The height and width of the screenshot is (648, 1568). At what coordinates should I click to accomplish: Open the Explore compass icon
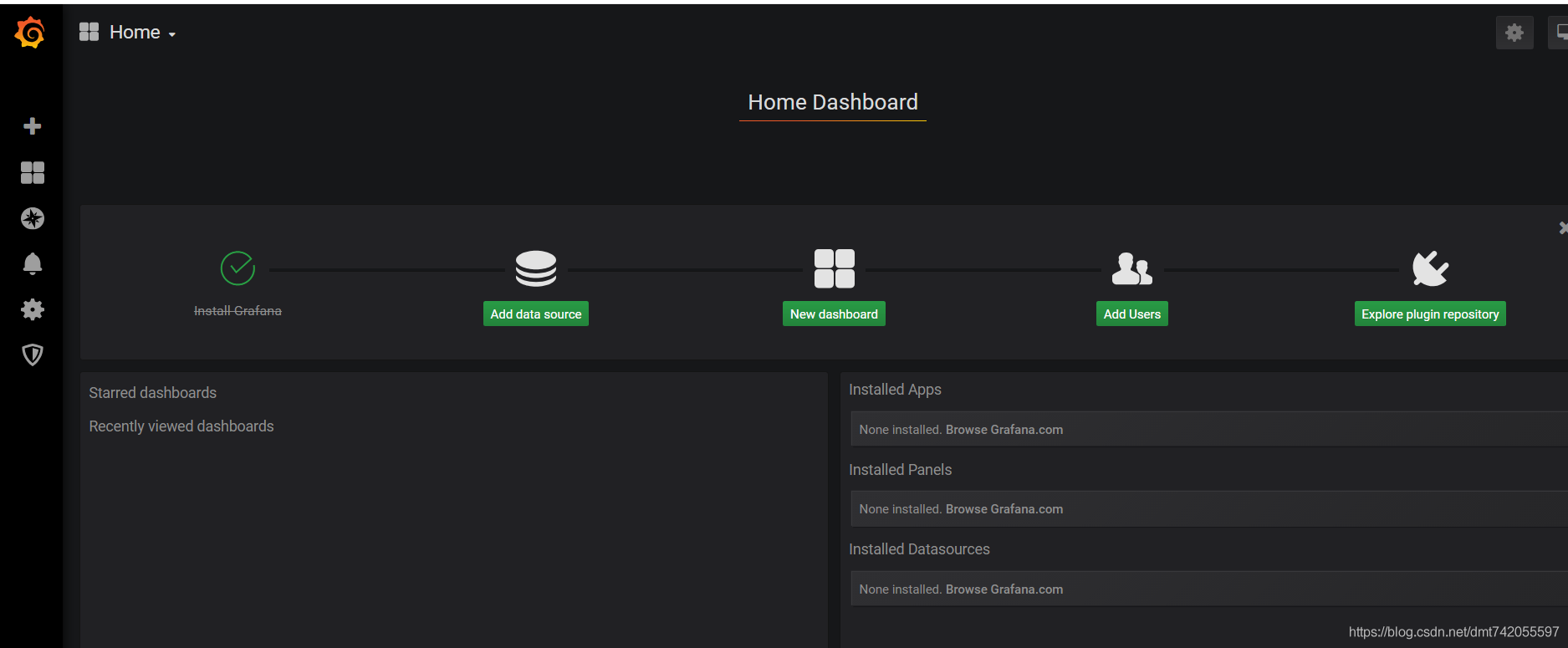(x=33, y=218)
